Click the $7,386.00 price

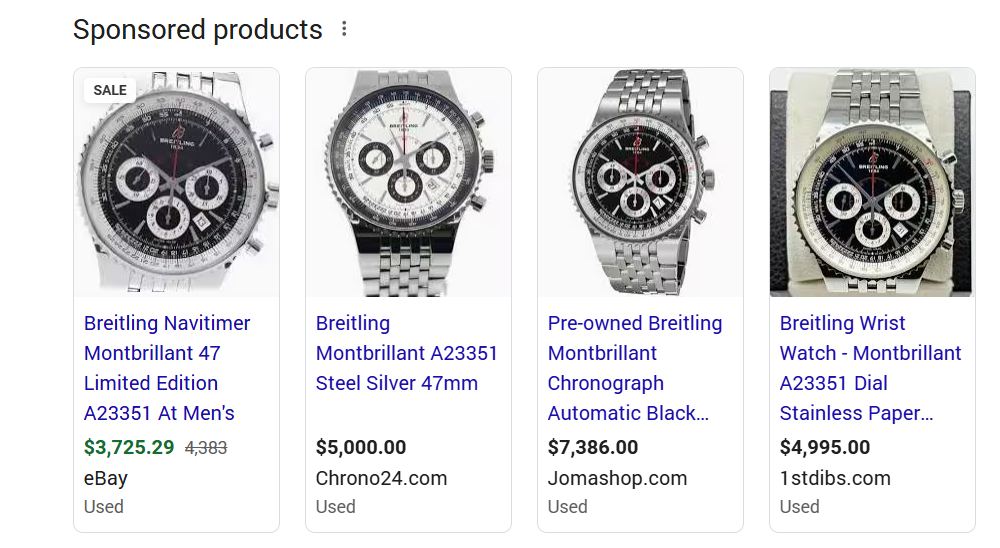[593, 447]
